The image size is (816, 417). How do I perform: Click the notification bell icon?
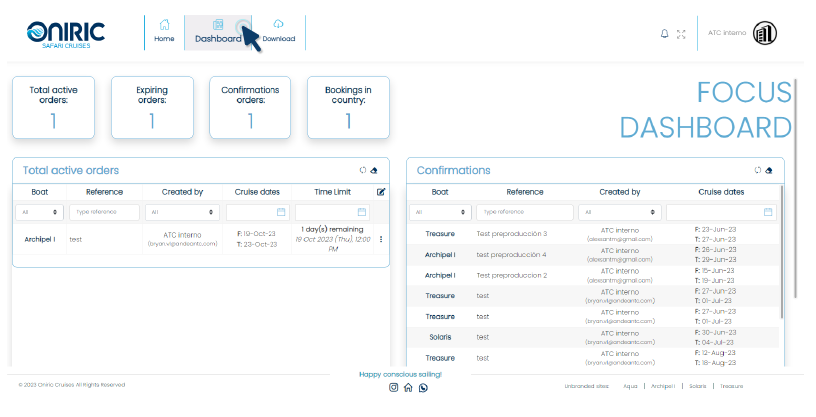click(x=664, y=33)
